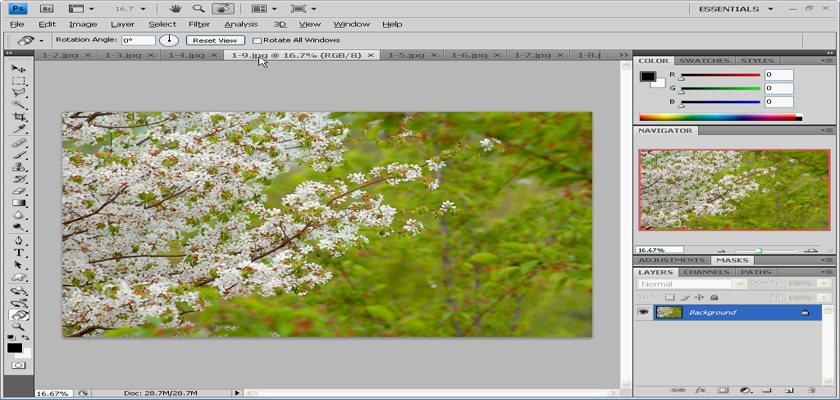The image size is (840, 400).
Task: Select the Crop tool
Action: (x=19, y=117)
